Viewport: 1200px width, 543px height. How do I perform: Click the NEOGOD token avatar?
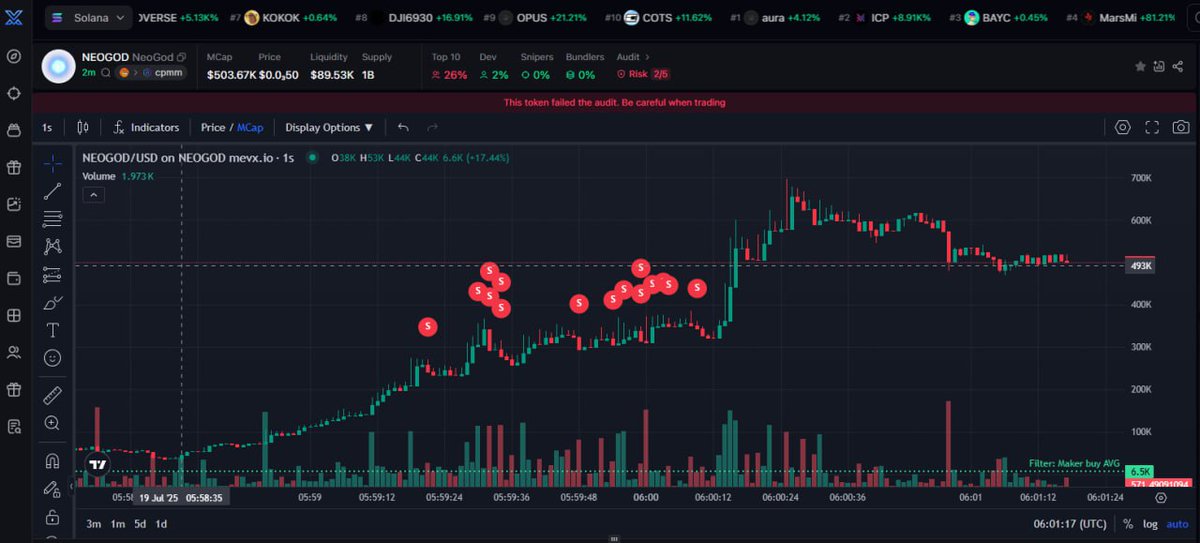(59, 66)
